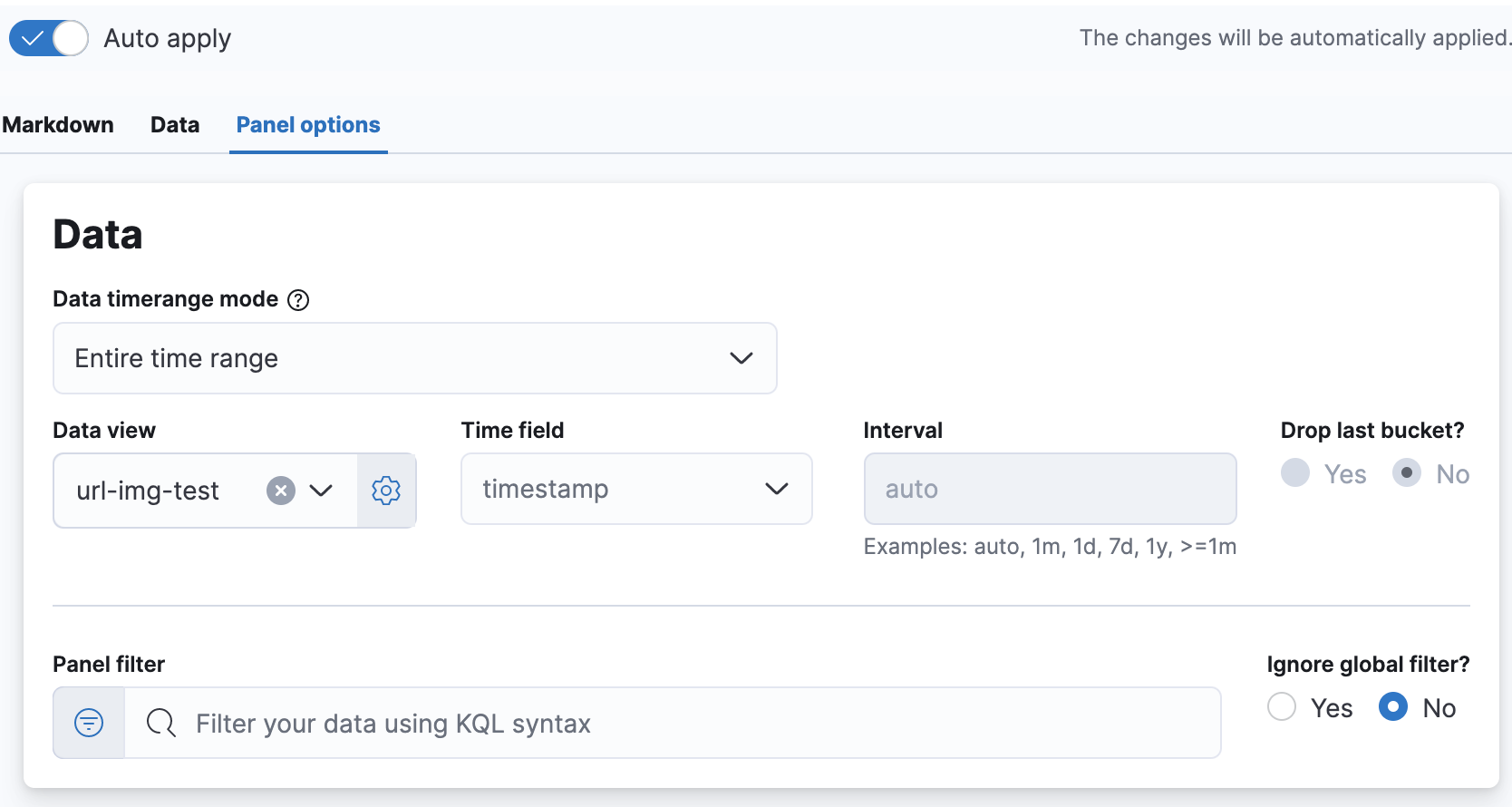The width and height of the screenshot is (1512, 807).
Task: Expand the Data view chevron
Action: [321, 491]
